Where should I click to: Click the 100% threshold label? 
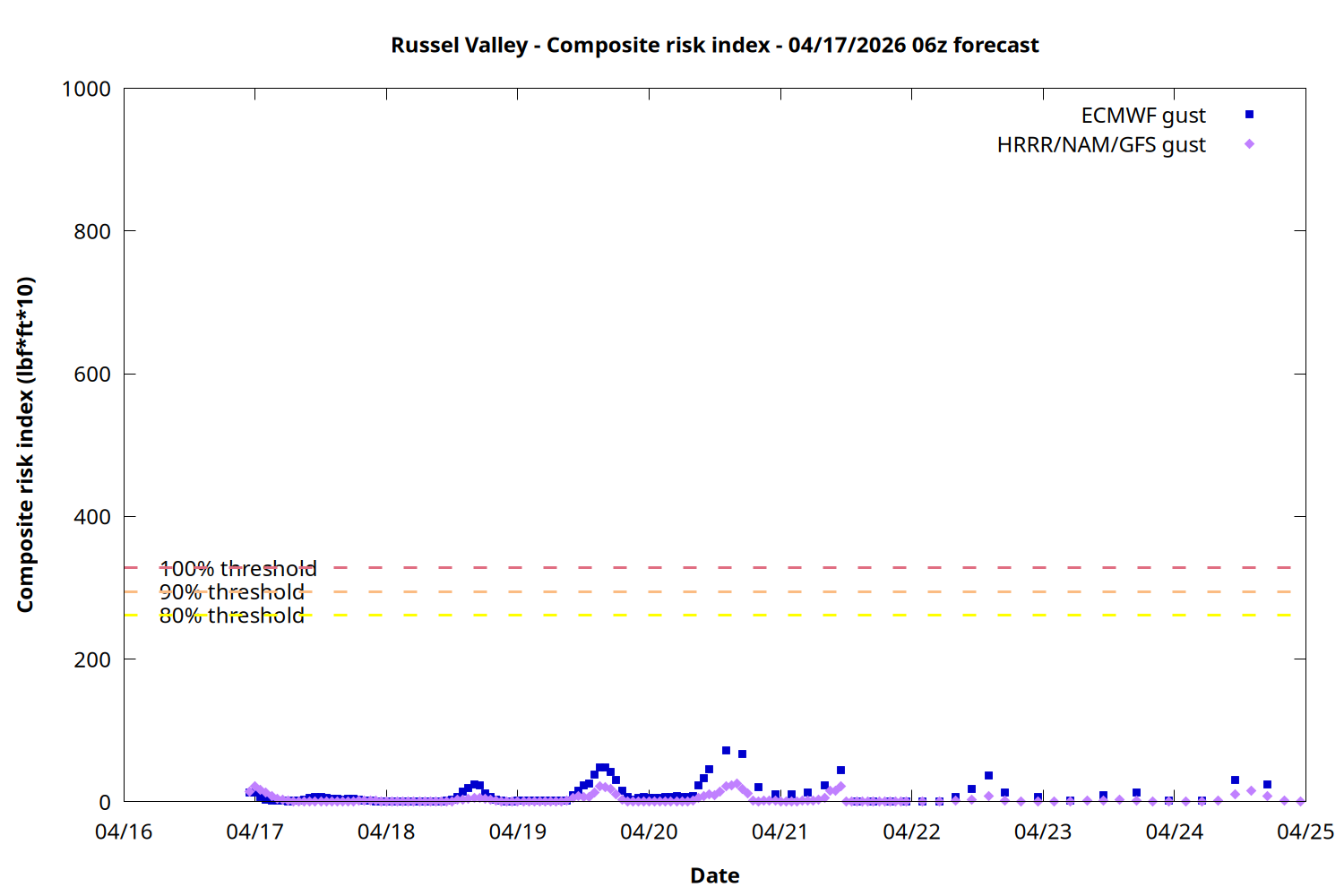pos(237,569)
